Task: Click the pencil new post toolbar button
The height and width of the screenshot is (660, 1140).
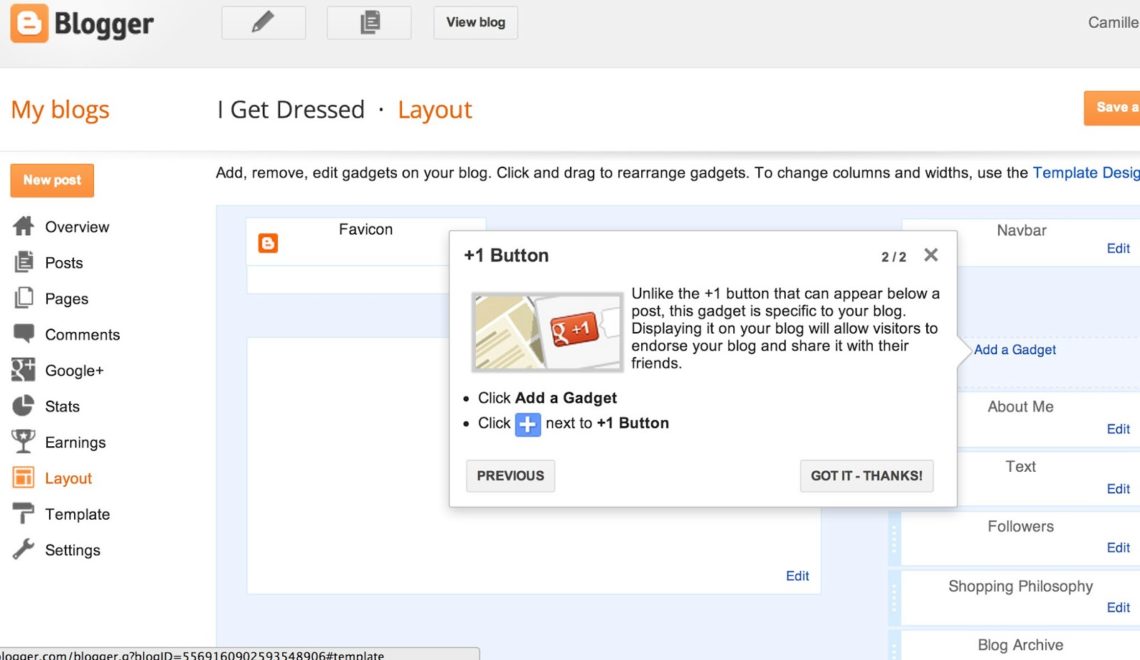Action: pyautogui.click(x=263, y=23)
